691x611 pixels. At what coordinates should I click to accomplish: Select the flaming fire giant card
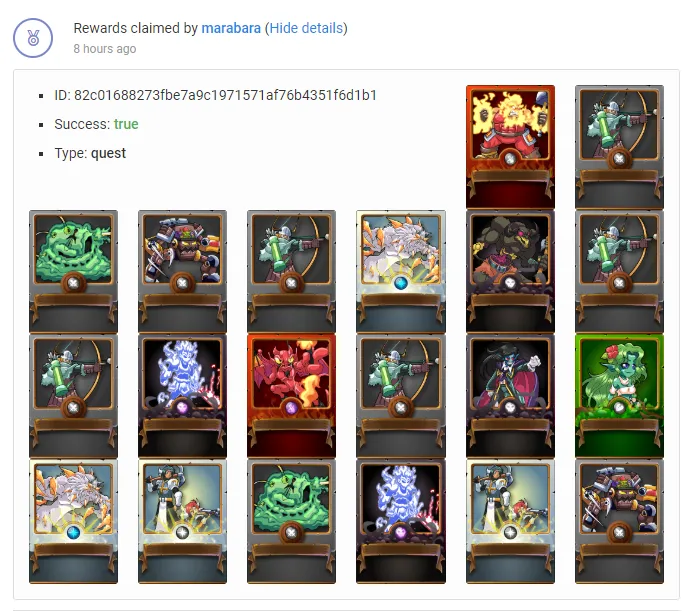pos(510,147)
